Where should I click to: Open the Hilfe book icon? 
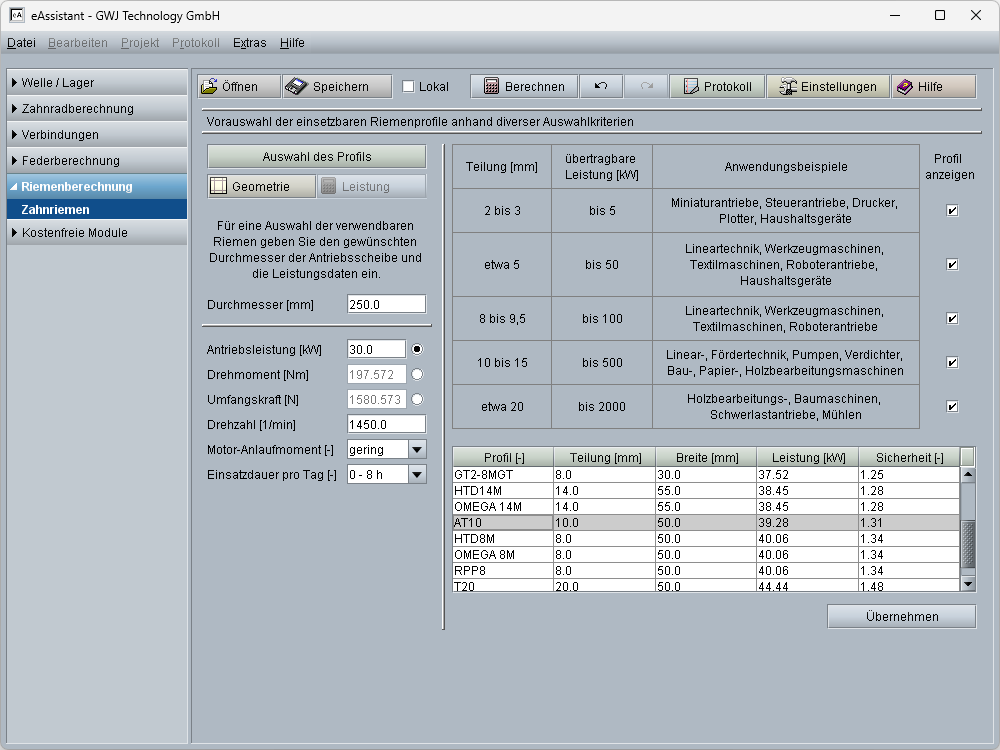point(904,87)
